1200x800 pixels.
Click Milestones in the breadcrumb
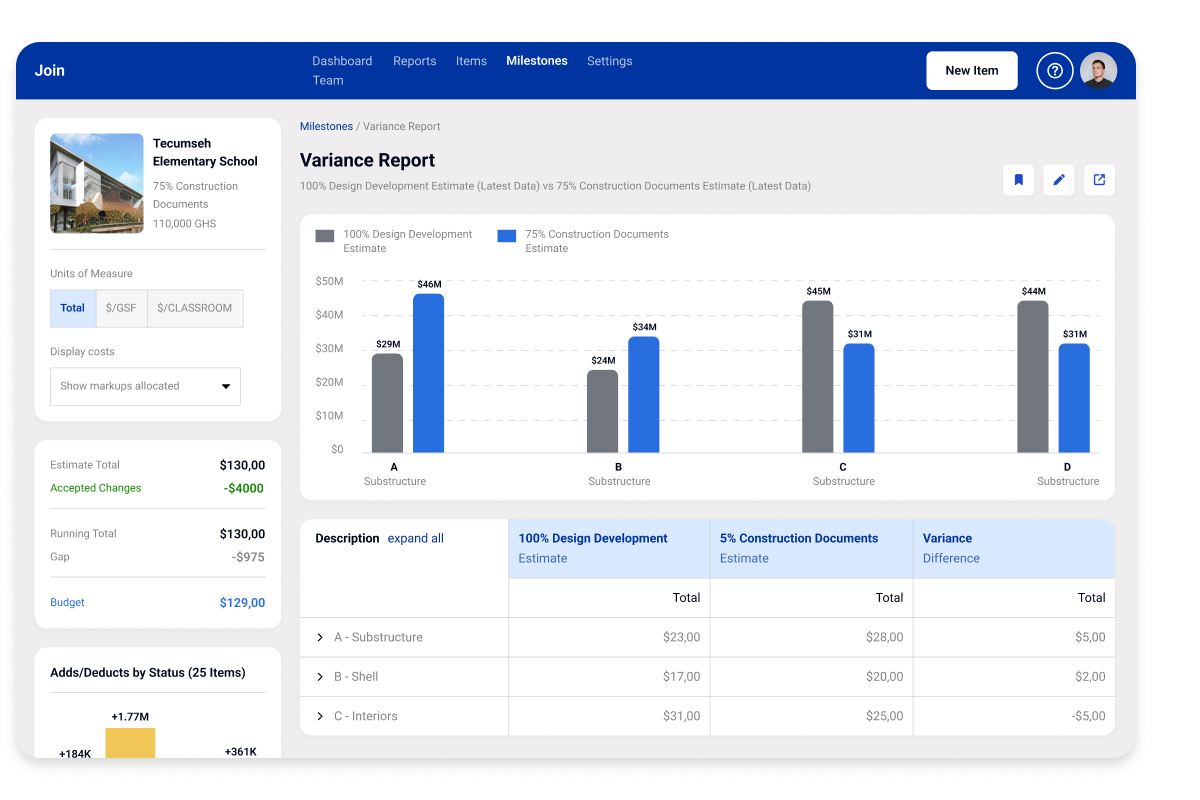coord(326,126)
